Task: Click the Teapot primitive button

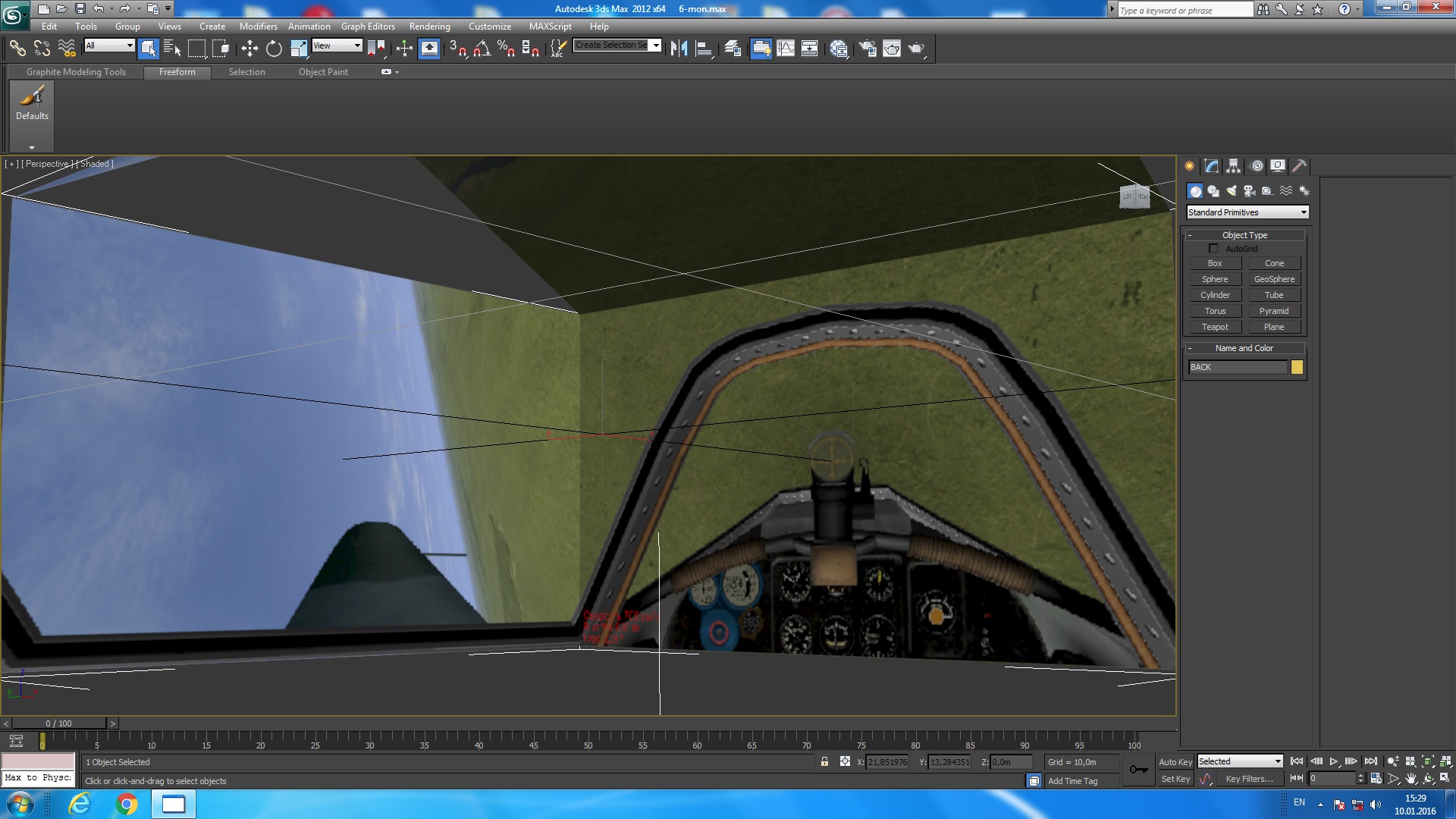Action: tap(1214, 327)
